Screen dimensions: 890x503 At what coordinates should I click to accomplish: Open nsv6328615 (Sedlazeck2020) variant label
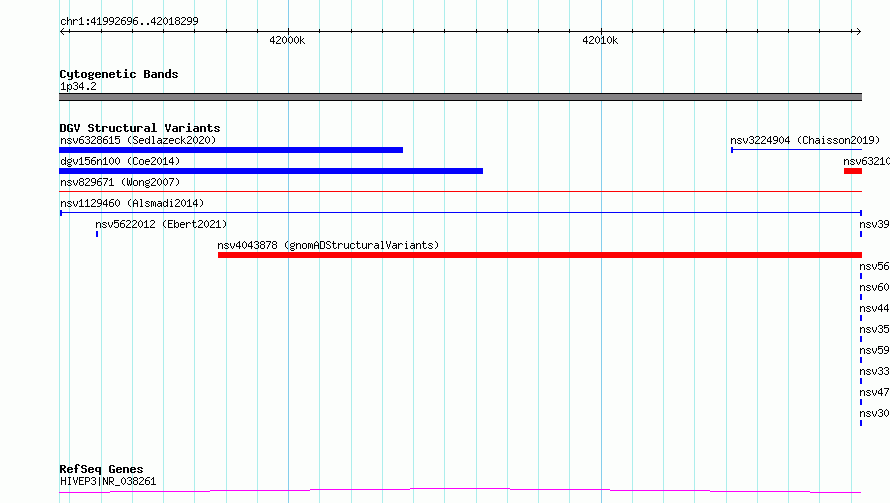[138, 140]
